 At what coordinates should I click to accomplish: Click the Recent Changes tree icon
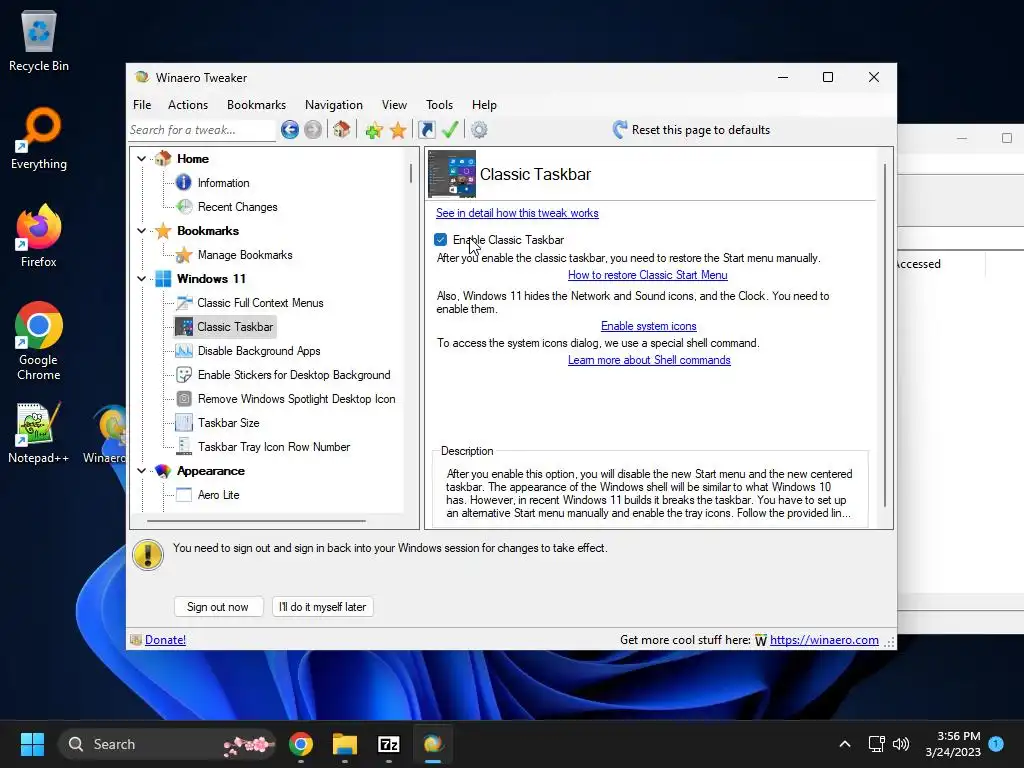184,207
